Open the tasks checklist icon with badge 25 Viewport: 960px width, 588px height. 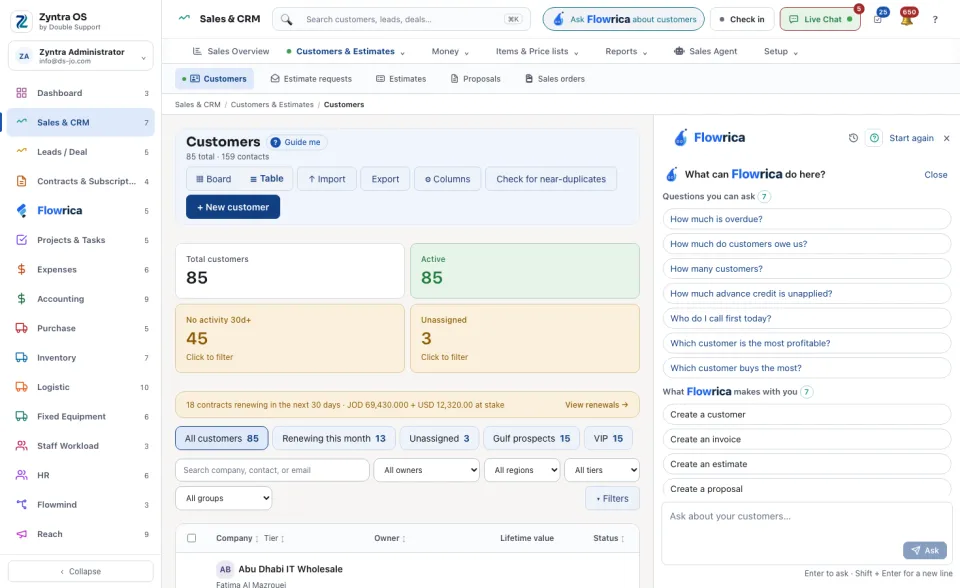pyautogui.click(x=878, y=19)
